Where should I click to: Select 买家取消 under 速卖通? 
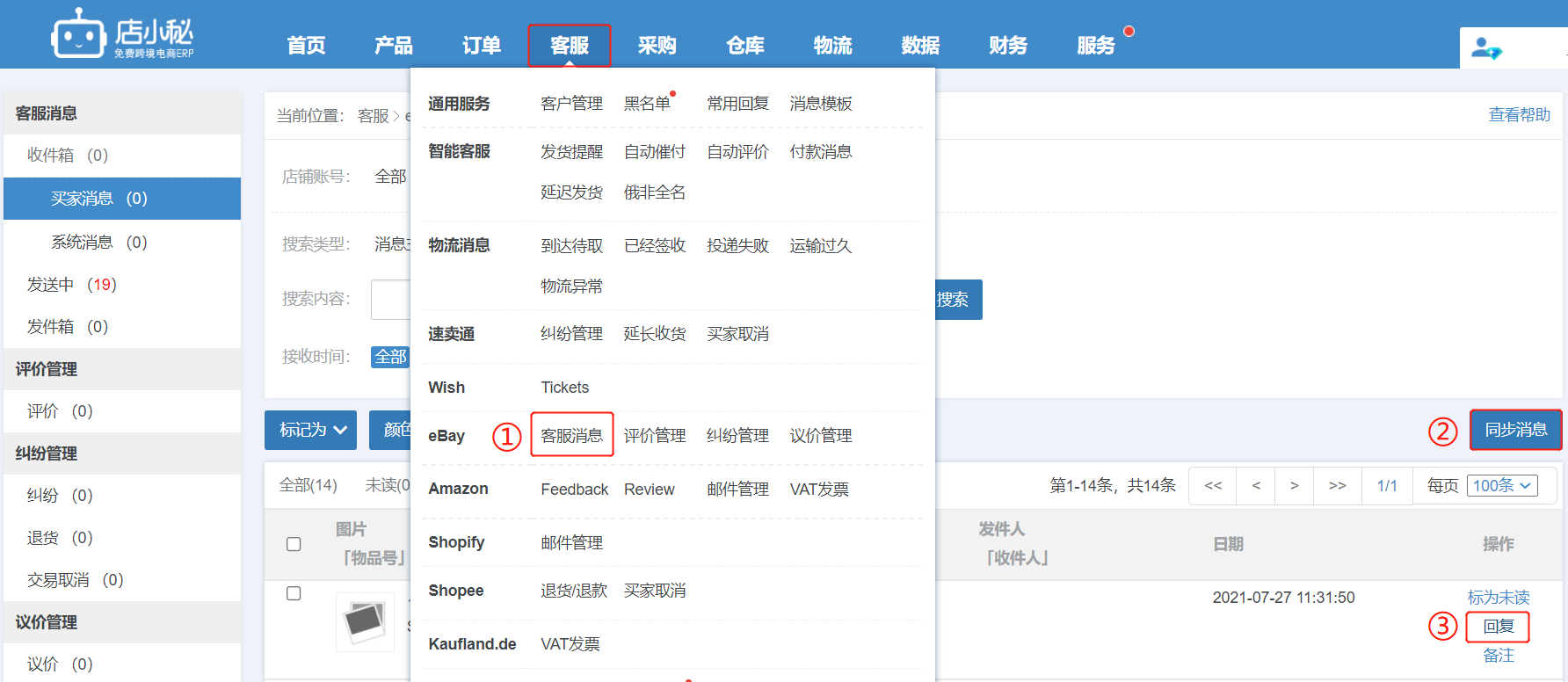pos(737,334)
